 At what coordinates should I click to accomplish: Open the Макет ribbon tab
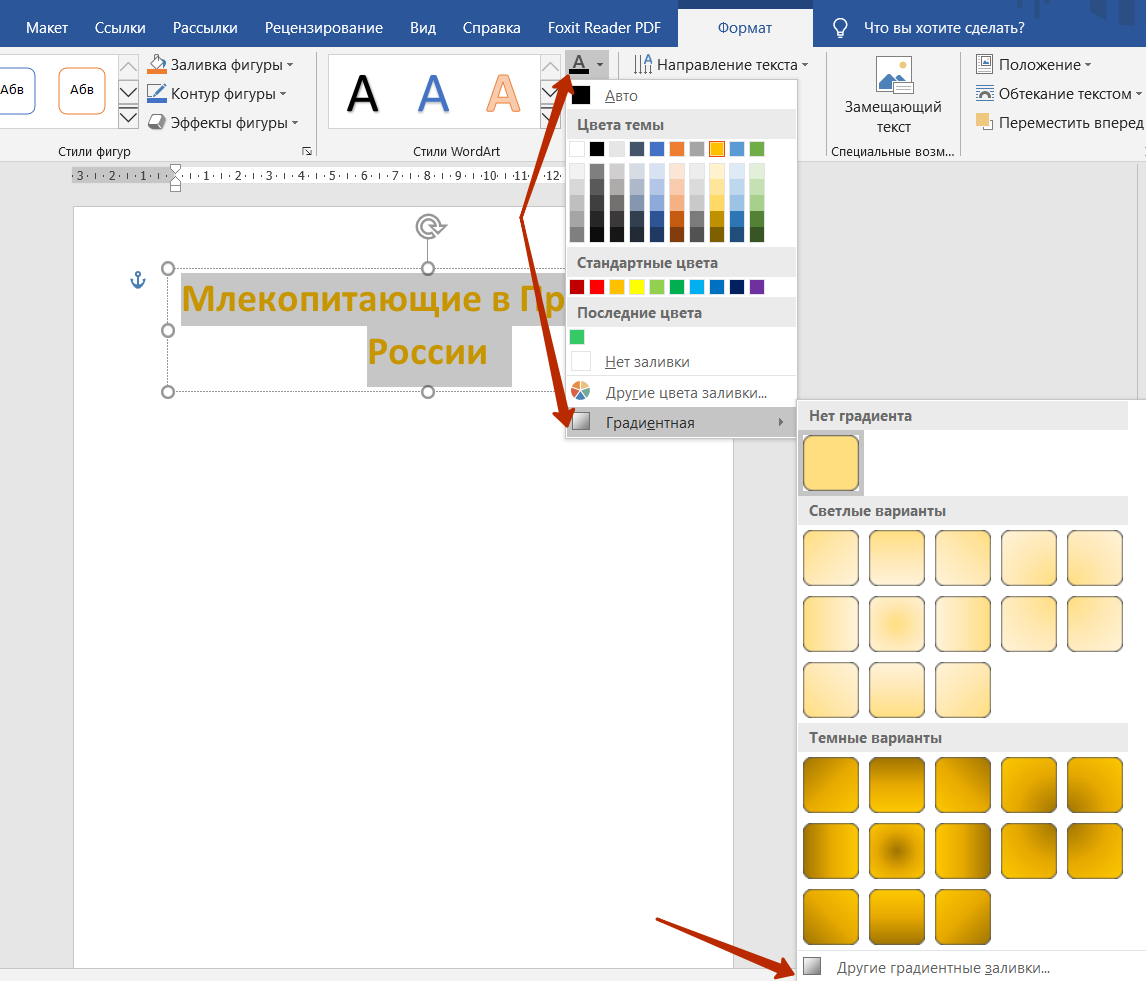click(47, 28)
